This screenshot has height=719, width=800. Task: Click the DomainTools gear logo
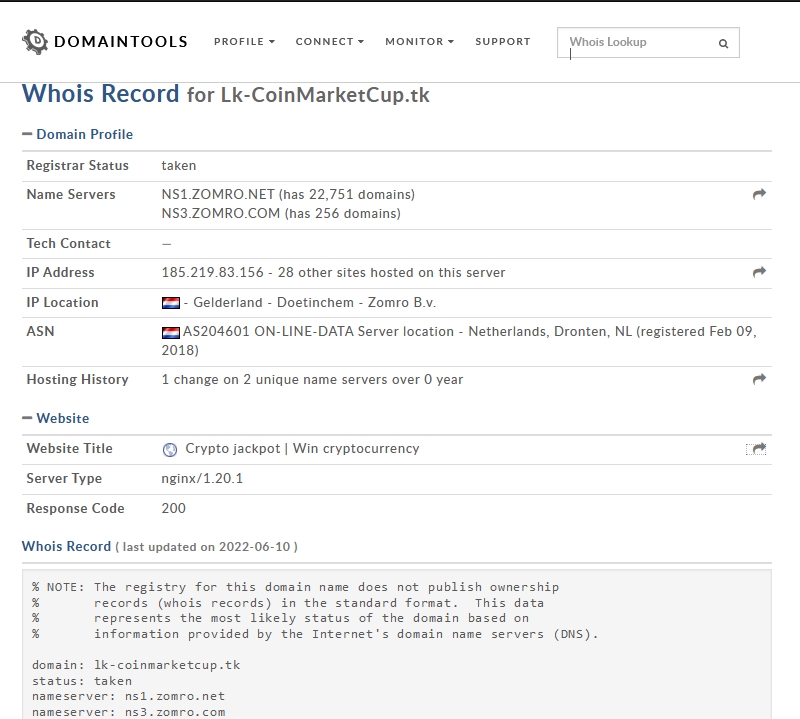tap(35, 41)
